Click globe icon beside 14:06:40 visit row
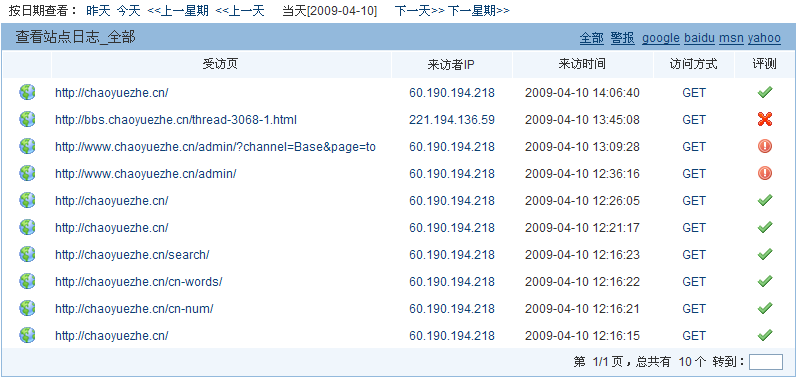Image resolution: width=798 pixels, height=379 pixels. [27, 93]
